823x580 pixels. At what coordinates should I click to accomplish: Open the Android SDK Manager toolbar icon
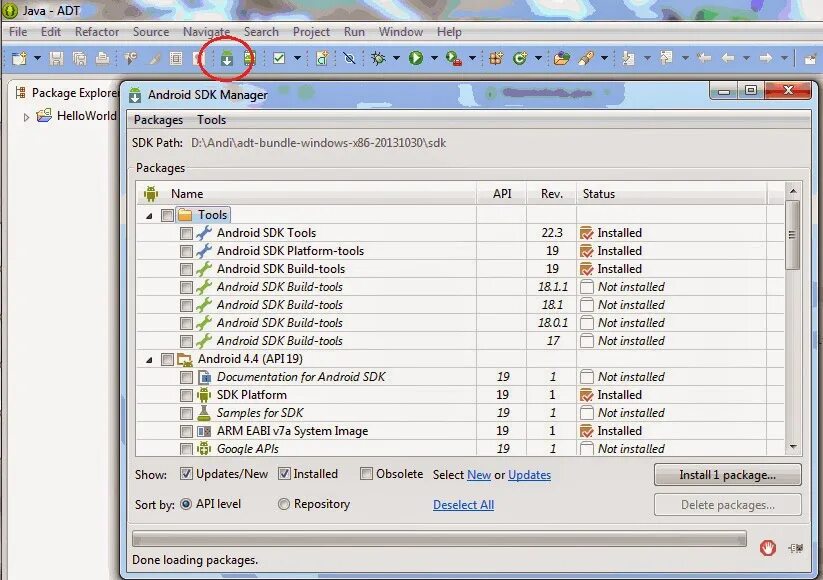click(226, 58)
